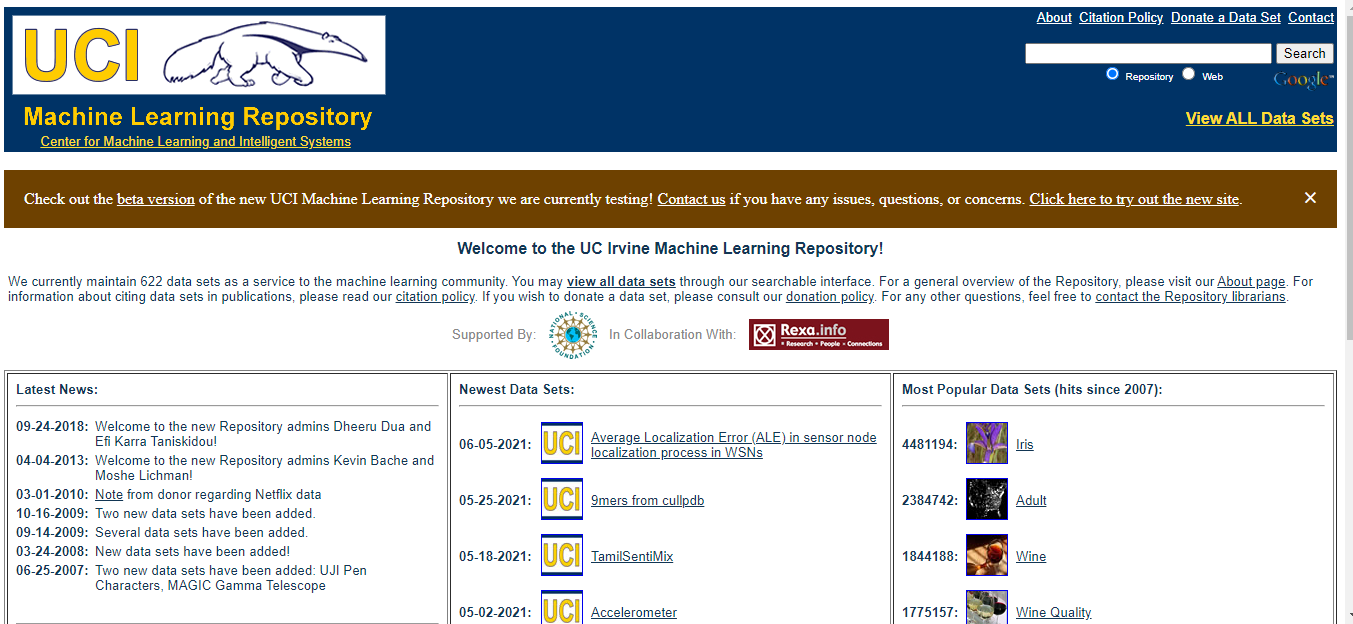The height and width of the screenshot is (624, 1353).
Task: Open 9mers from cullpdb dataset link
Action: coord(647,500)
